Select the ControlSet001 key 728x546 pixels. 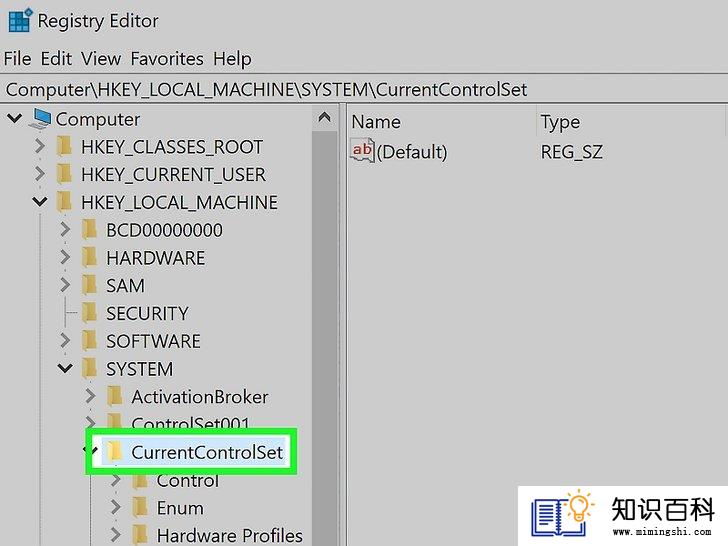(x=190, y=422)
